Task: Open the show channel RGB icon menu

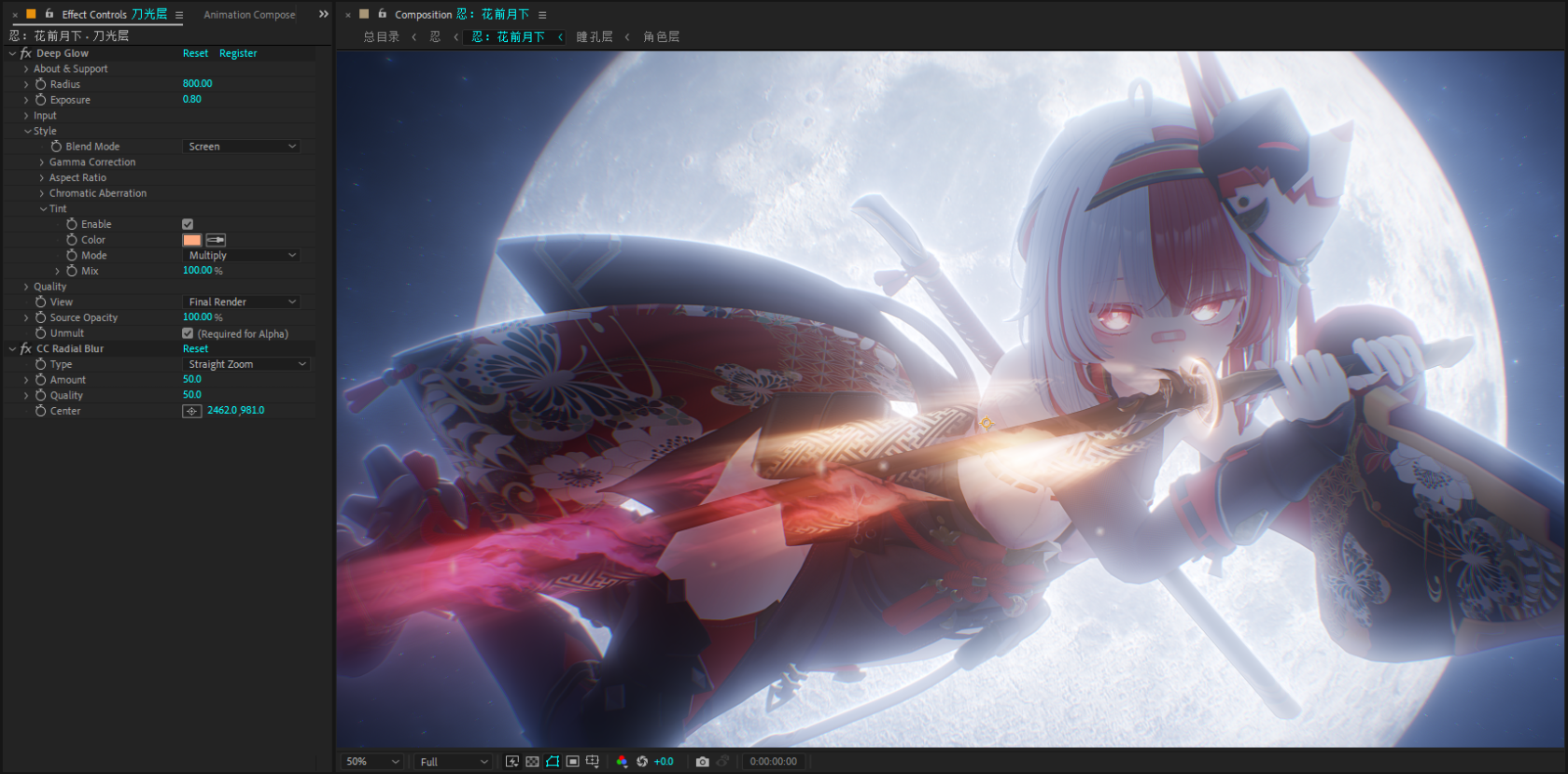Action: pos(622,762)
